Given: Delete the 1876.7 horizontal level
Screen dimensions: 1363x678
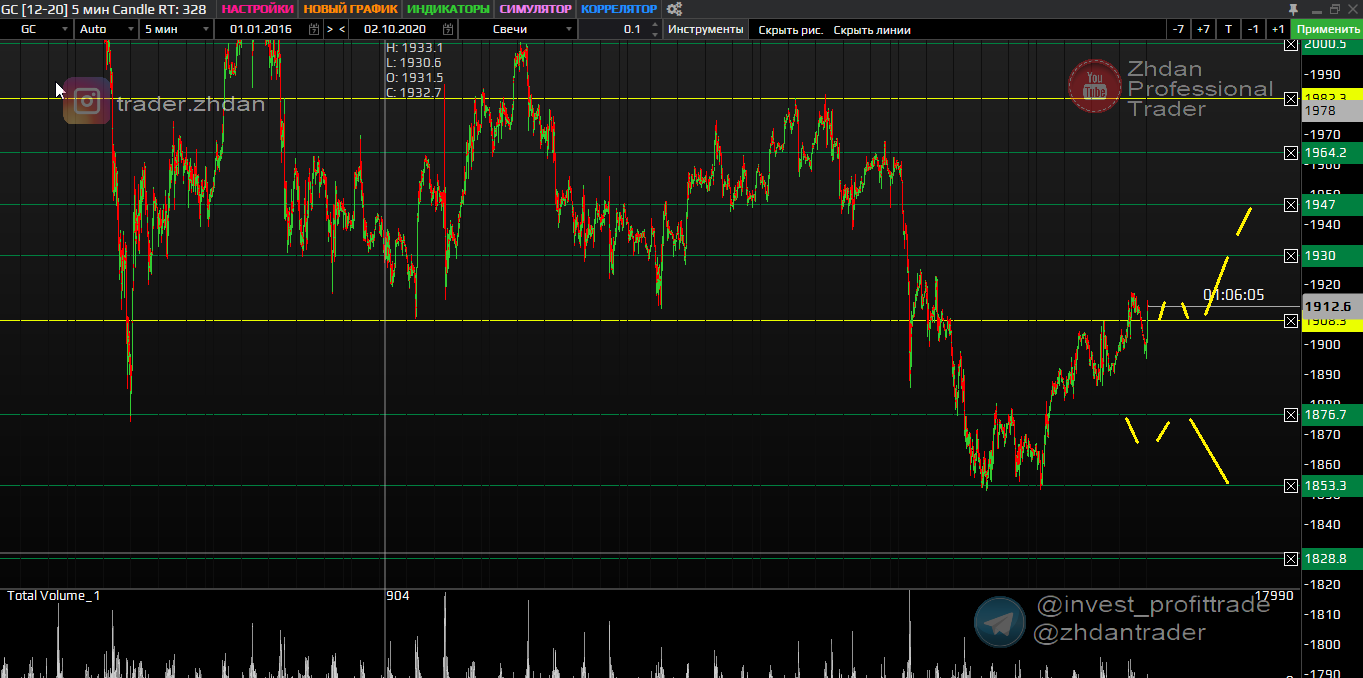Looking at the screenshot, I should coord(1290,414).
